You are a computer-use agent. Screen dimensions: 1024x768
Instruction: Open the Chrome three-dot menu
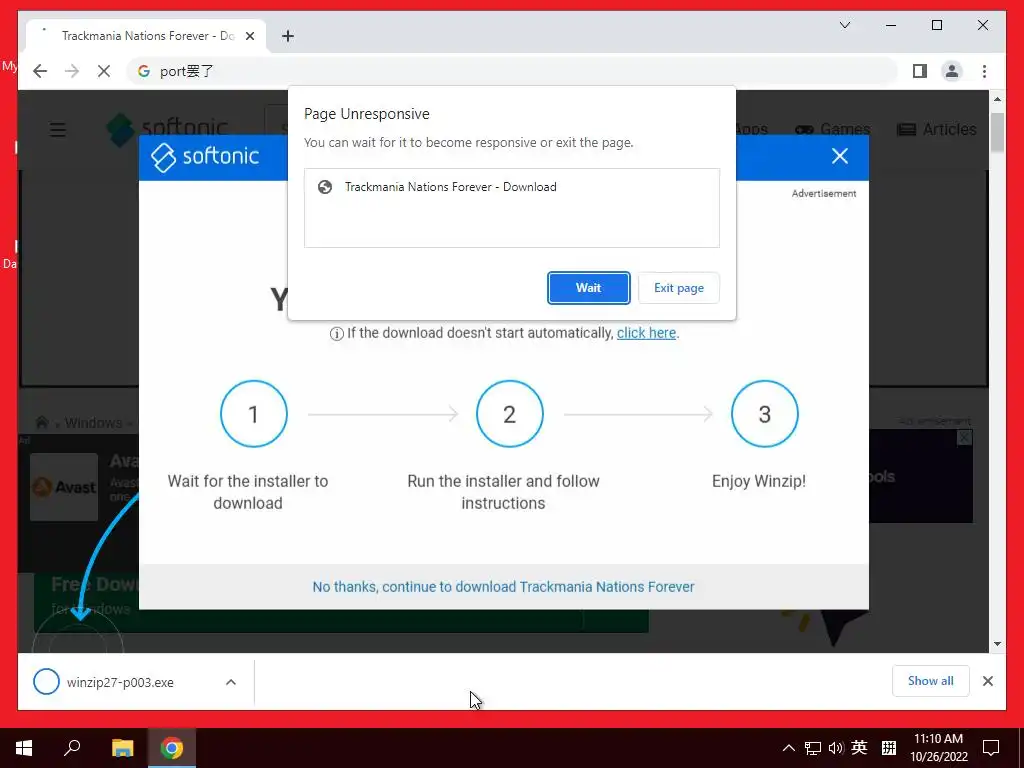point(984,71)
